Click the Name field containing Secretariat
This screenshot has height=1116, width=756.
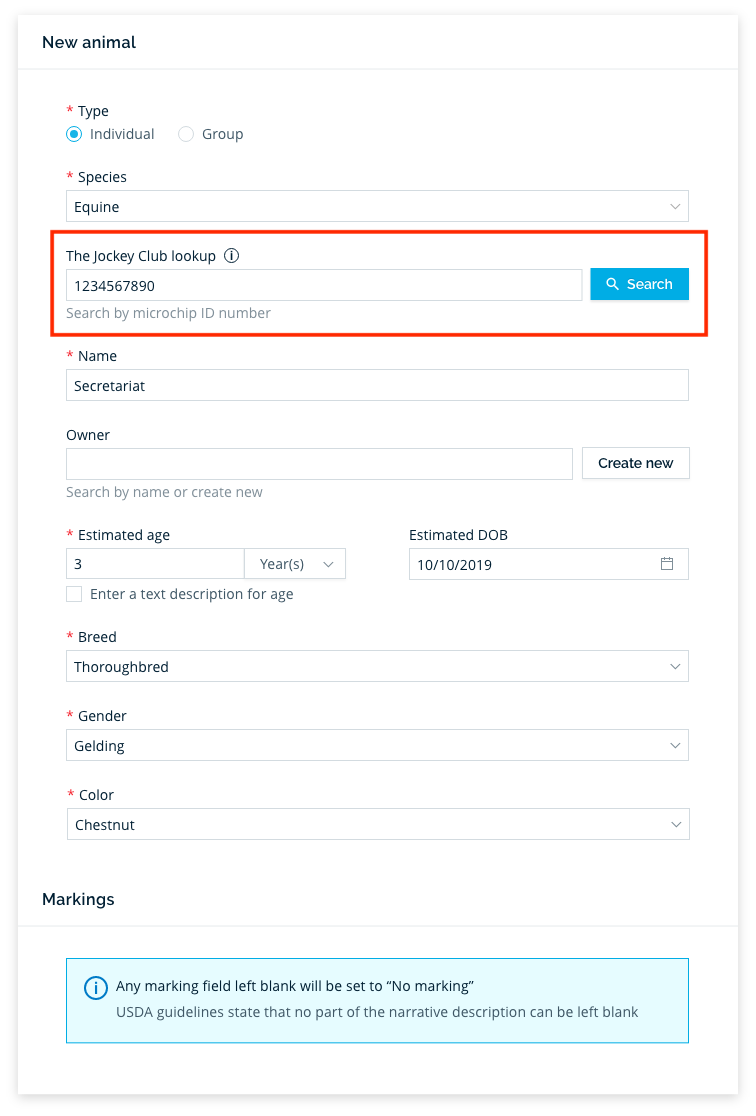coord(377,385)
